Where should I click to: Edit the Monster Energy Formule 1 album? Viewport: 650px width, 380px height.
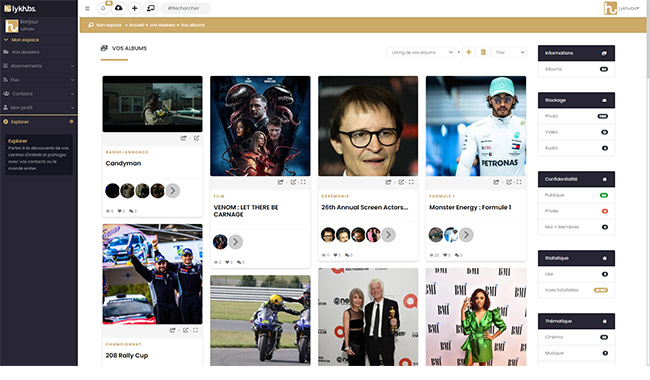(x=509, y=182)
